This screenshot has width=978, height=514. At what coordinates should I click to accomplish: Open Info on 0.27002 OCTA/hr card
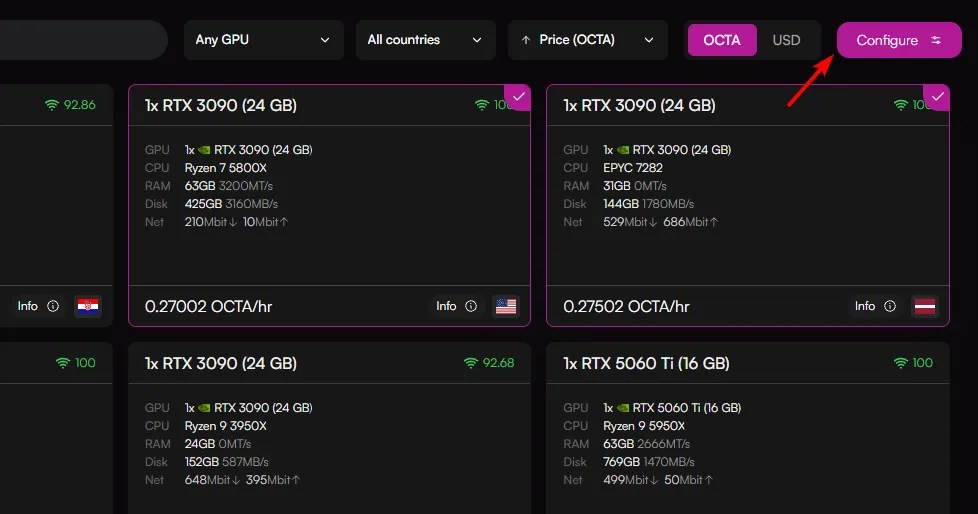pyautogui.click(x=457, y=306)
